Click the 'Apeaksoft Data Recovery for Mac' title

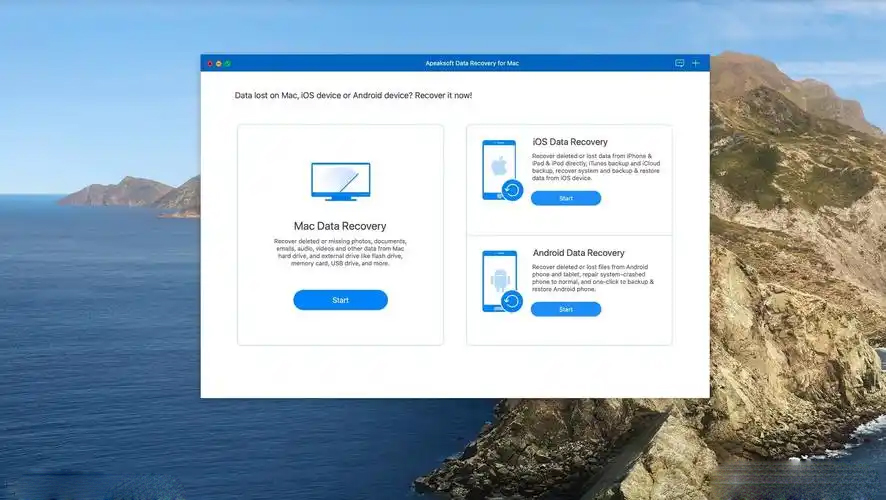point(472,63)
